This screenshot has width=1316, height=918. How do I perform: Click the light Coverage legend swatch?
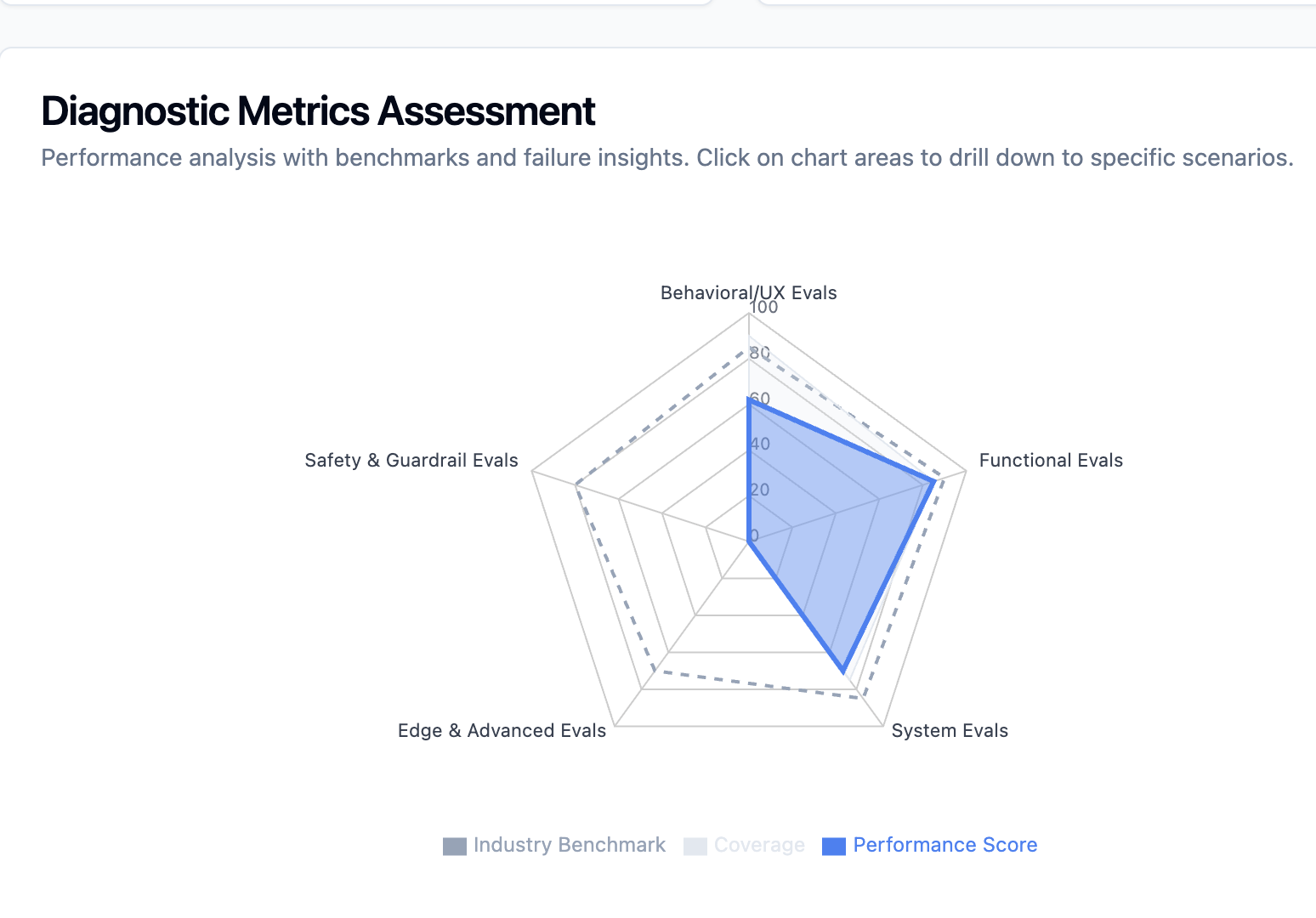[x=694, y=845]
